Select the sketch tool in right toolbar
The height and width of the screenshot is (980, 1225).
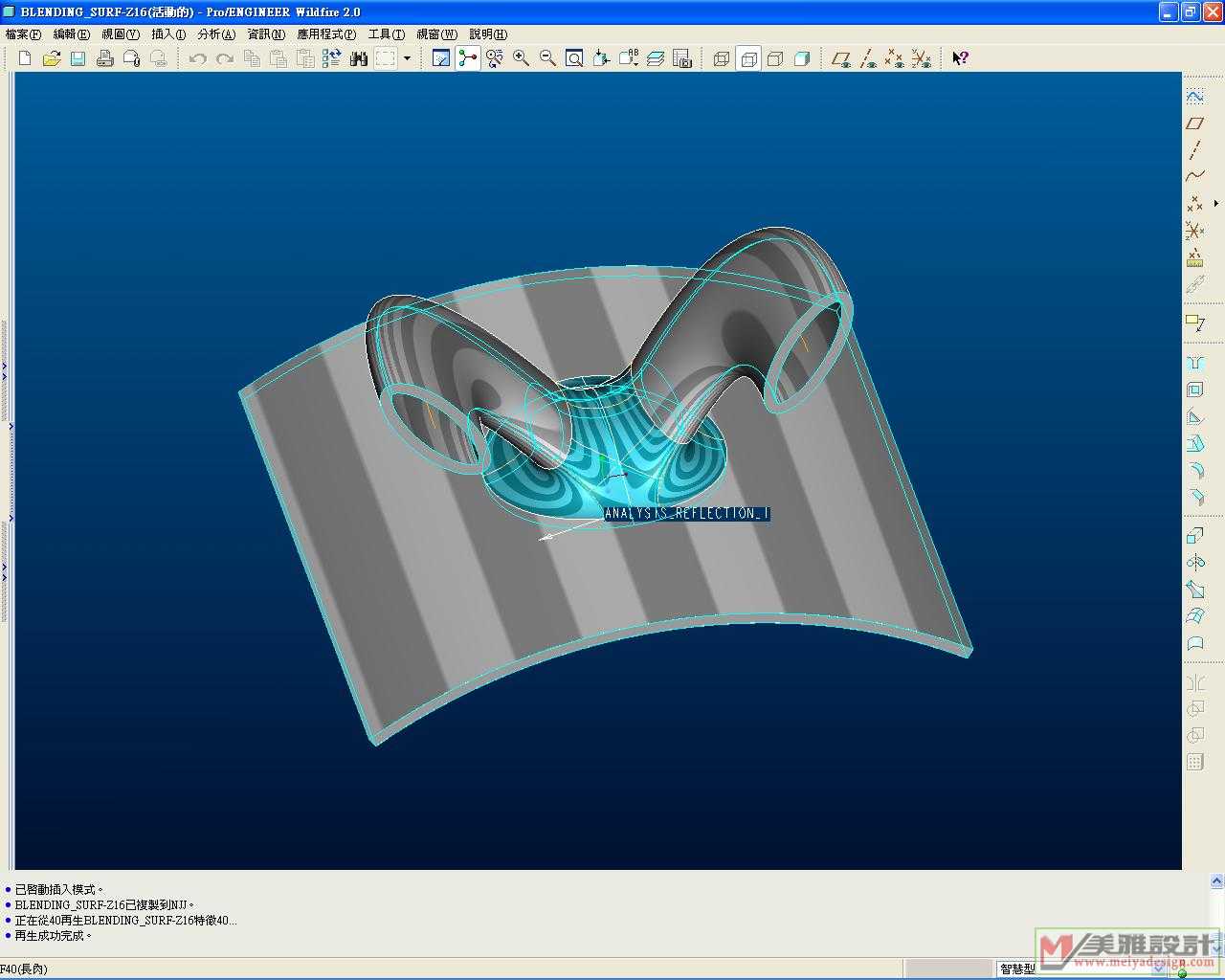click(x=1195, y=97)
